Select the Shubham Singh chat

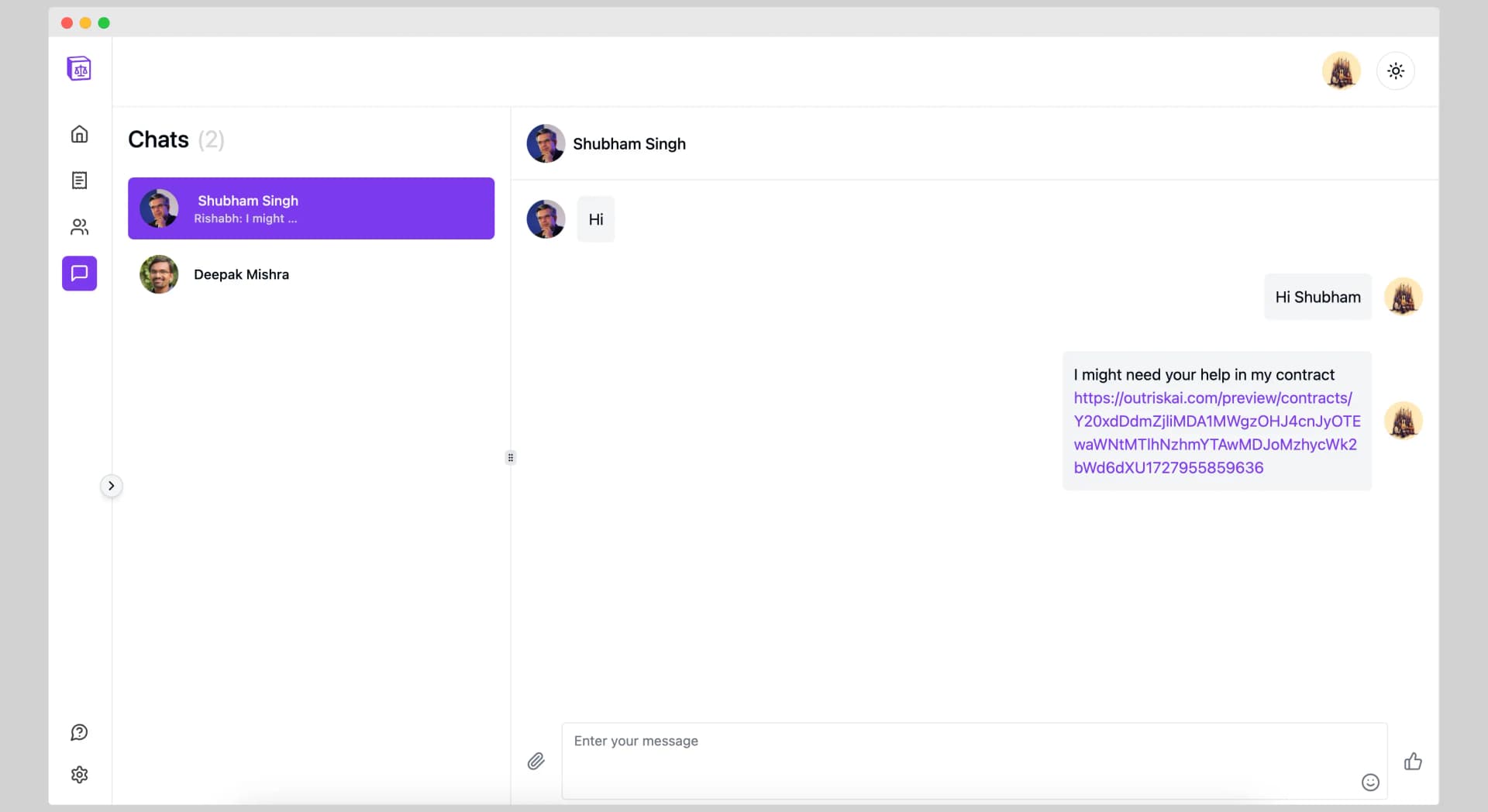tap(311, 208)
